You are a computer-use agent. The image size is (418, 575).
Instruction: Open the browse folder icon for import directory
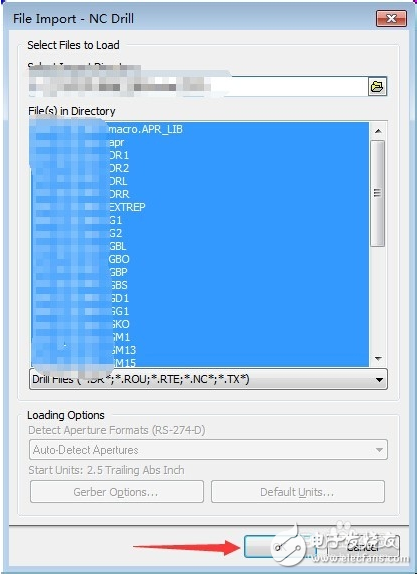point(377,87)
